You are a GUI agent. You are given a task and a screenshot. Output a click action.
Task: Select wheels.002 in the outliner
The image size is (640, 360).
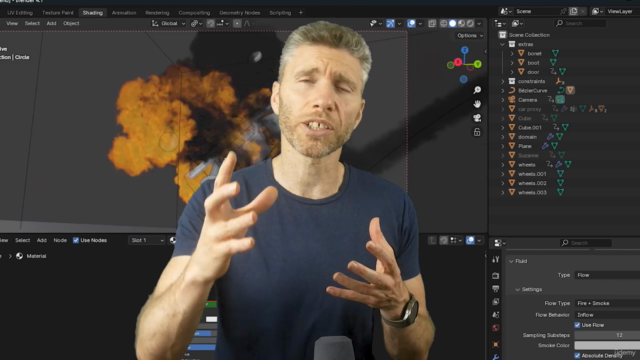[x=532, y=183]
